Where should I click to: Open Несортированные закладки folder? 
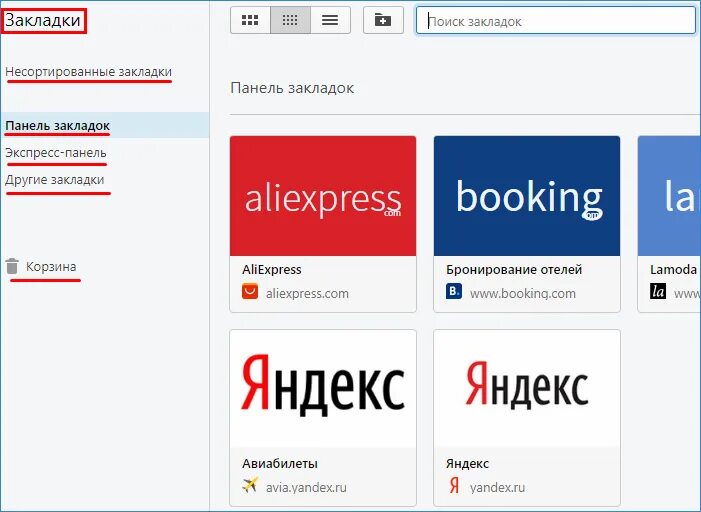point(89,72)
